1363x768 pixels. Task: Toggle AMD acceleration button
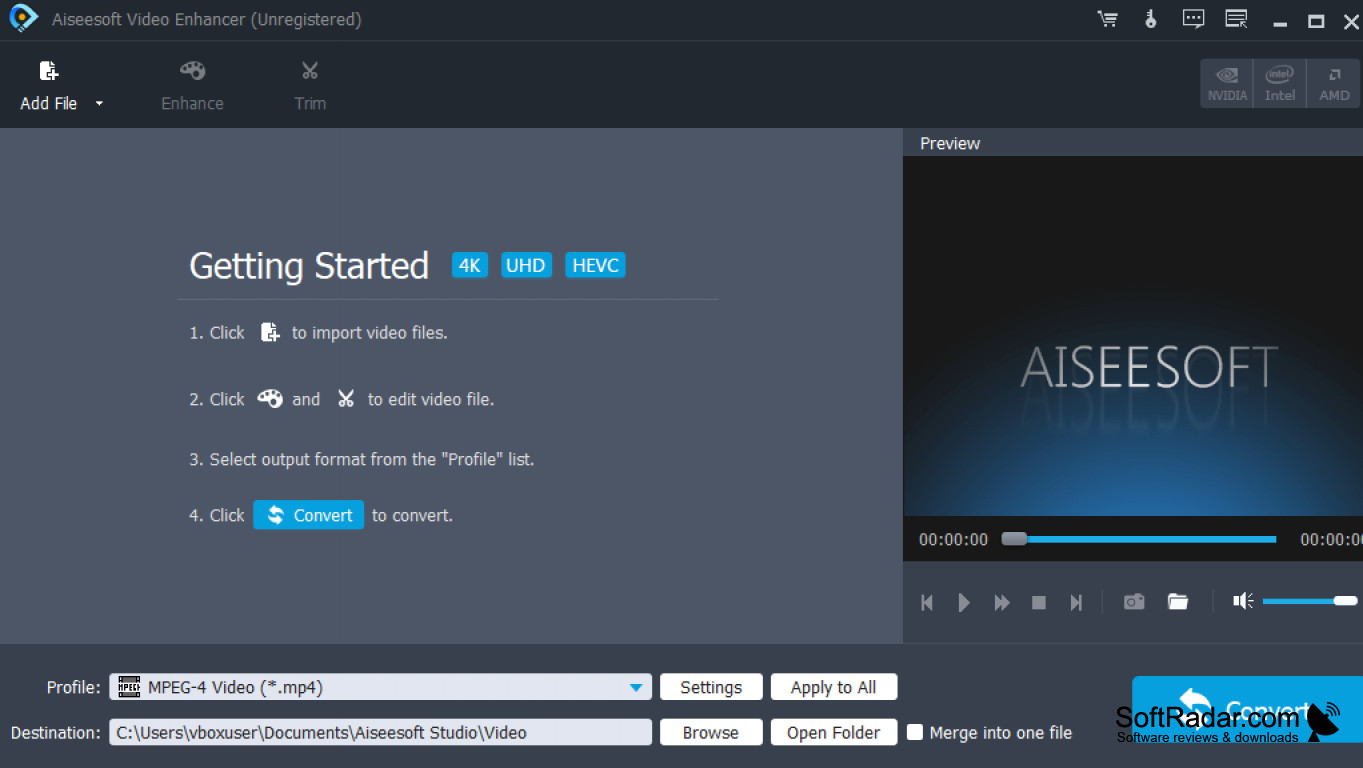click(x=1334, y=83)
